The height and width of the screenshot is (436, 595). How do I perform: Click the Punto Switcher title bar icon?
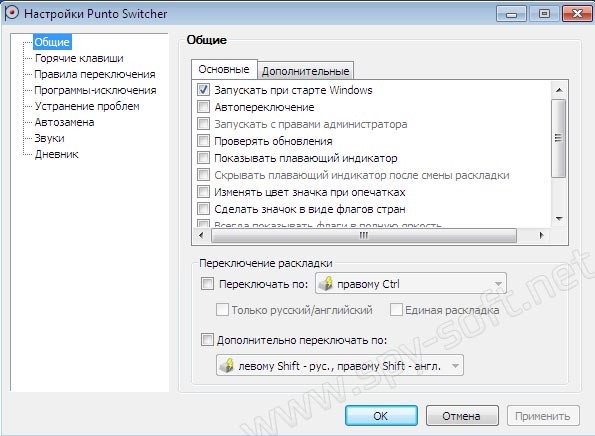tap(12, 14)
